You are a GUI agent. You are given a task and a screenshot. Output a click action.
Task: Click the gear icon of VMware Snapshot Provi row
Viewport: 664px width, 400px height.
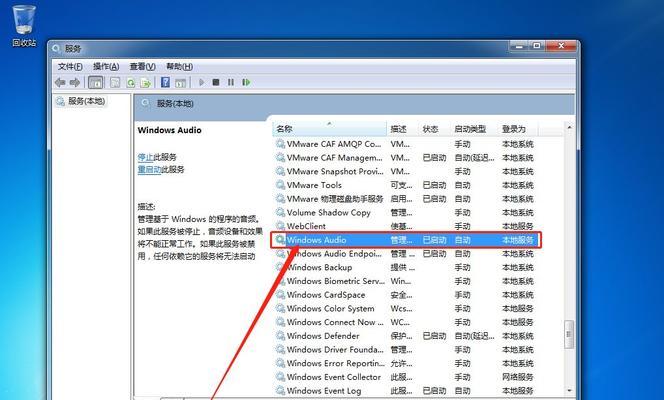coord(280,171)
